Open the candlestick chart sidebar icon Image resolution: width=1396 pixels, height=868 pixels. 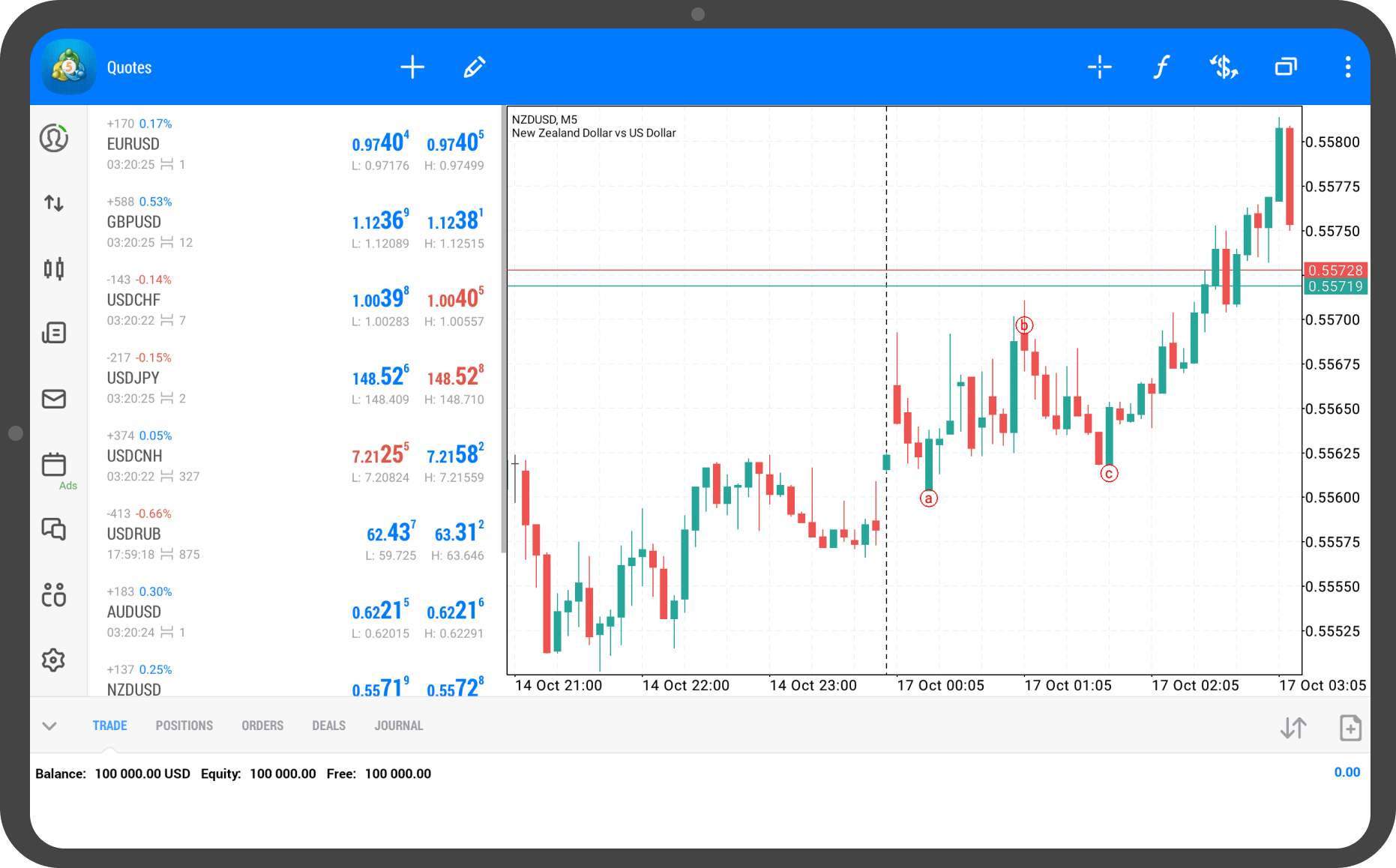tap(54, 268)
